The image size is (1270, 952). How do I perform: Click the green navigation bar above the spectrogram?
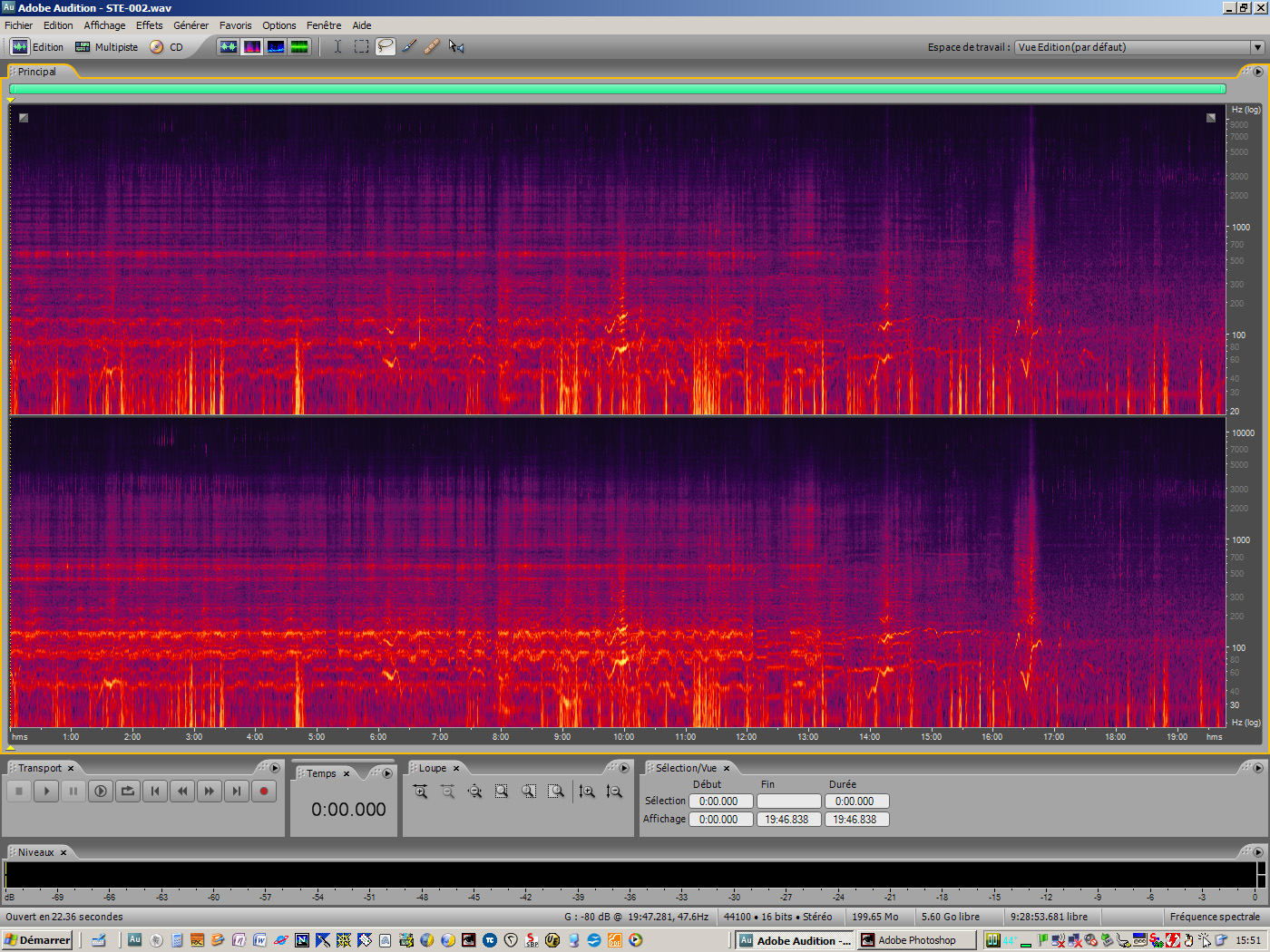(617, 89)
